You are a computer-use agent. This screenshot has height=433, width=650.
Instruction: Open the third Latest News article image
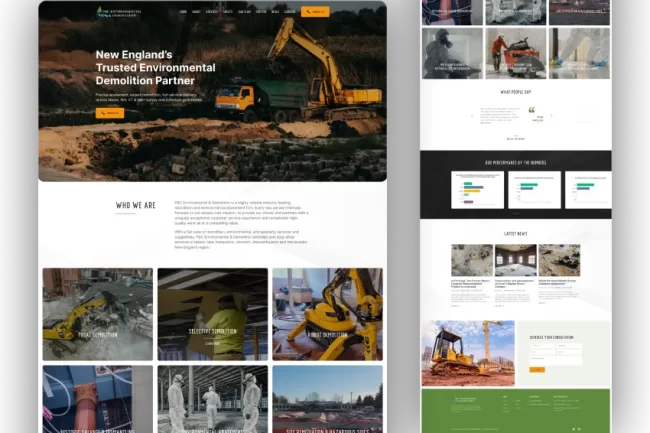[x=559, y=260]
